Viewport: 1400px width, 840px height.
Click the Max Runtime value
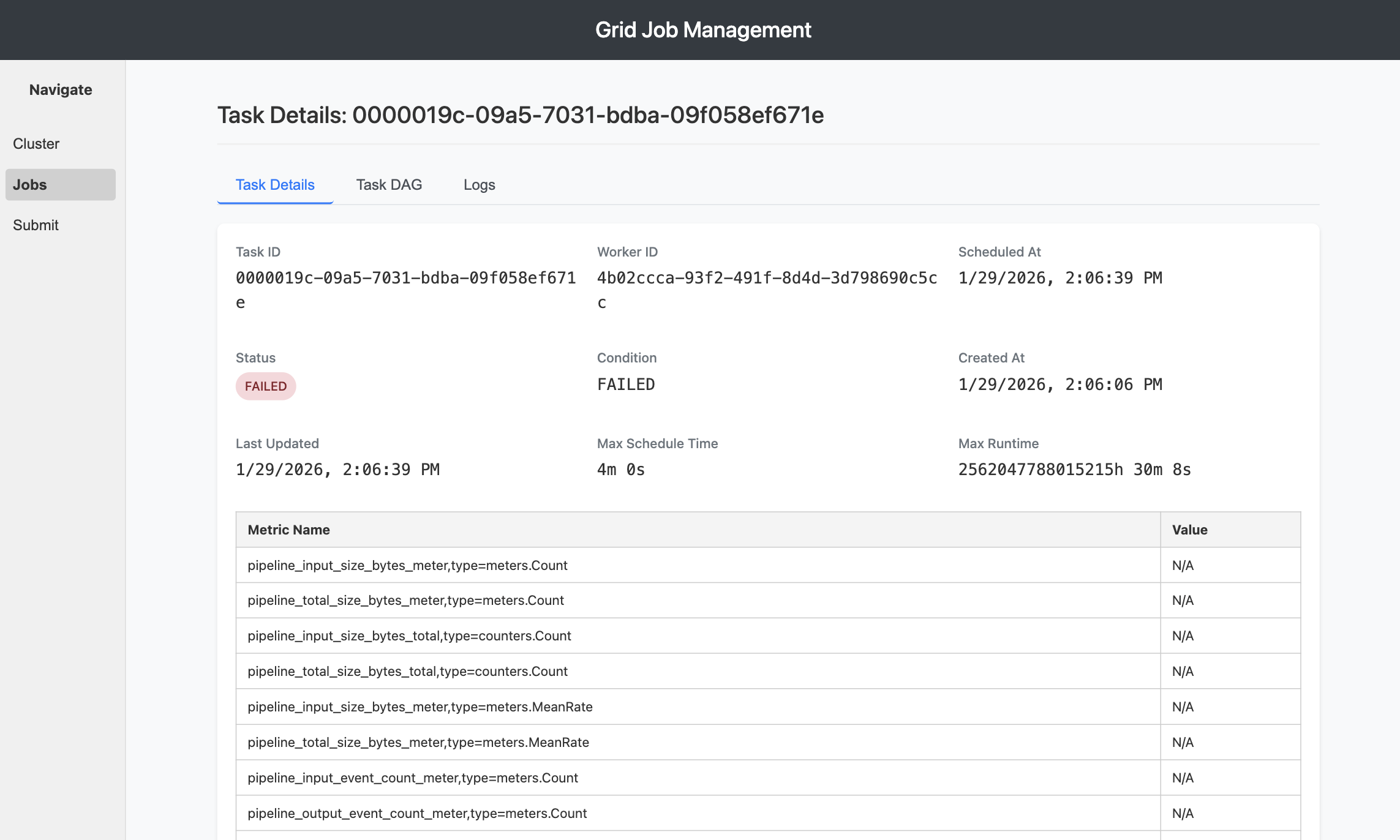click(x=1074, y=470)
